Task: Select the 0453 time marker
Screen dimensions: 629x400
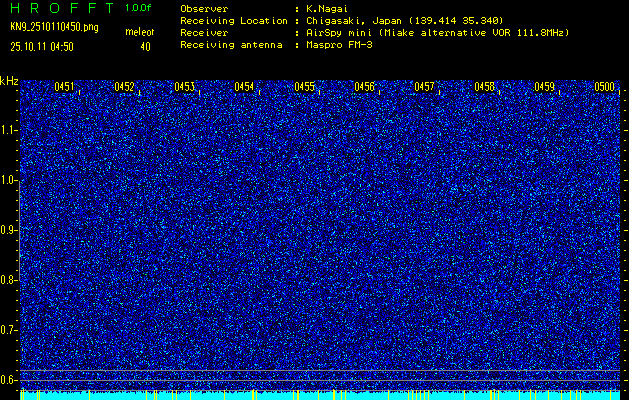Action: point(184,87)
